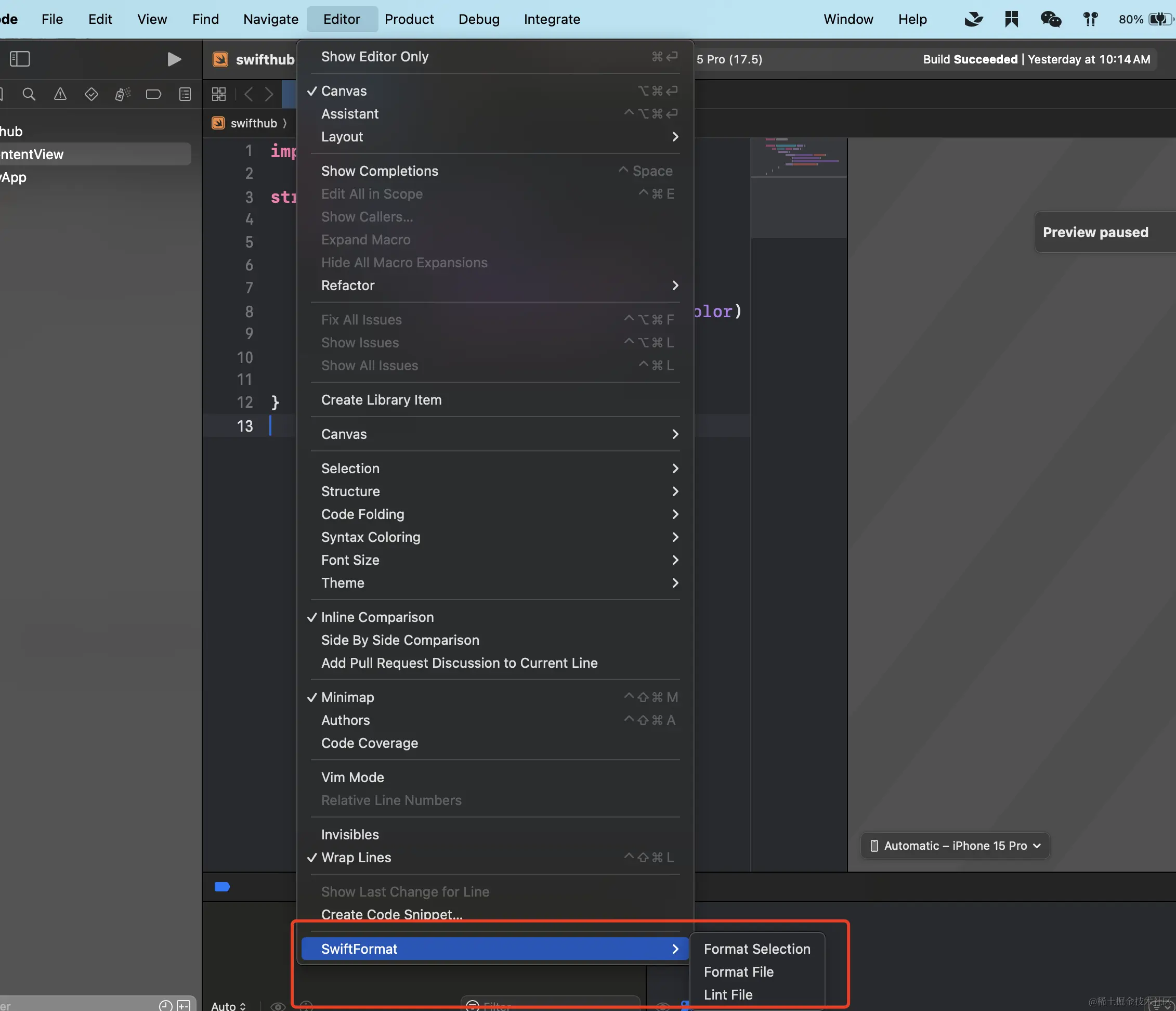This screenshot has width=1176, height=1011.
Task: Click the Run play button
Action: 174,59
